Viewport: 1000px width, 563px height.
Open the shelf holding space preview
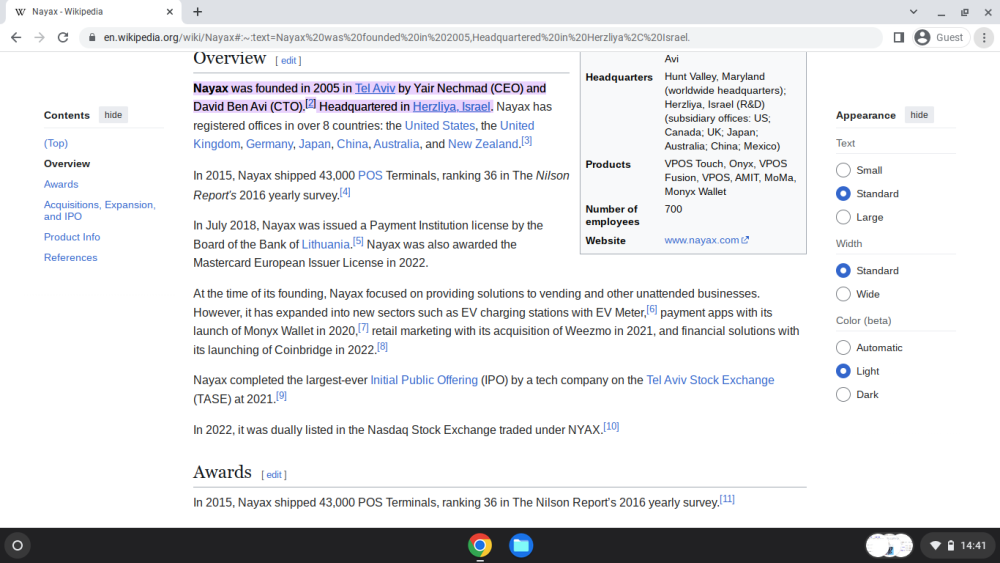click(x=890, y=545)
